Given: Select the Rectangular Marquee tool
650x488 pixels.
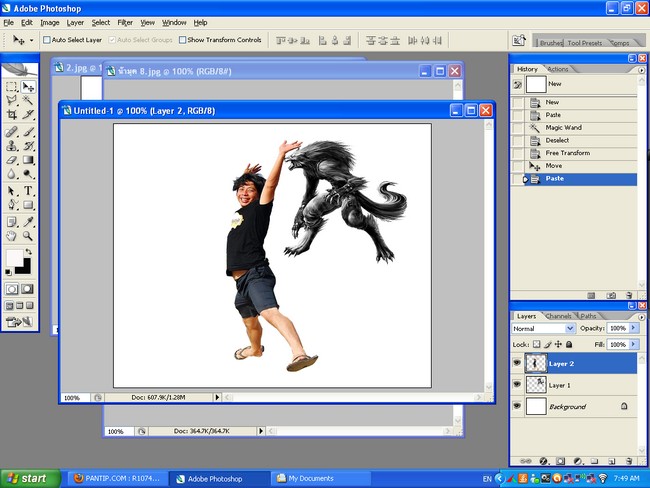Looking at the screenshot, I should click(12, 87).
